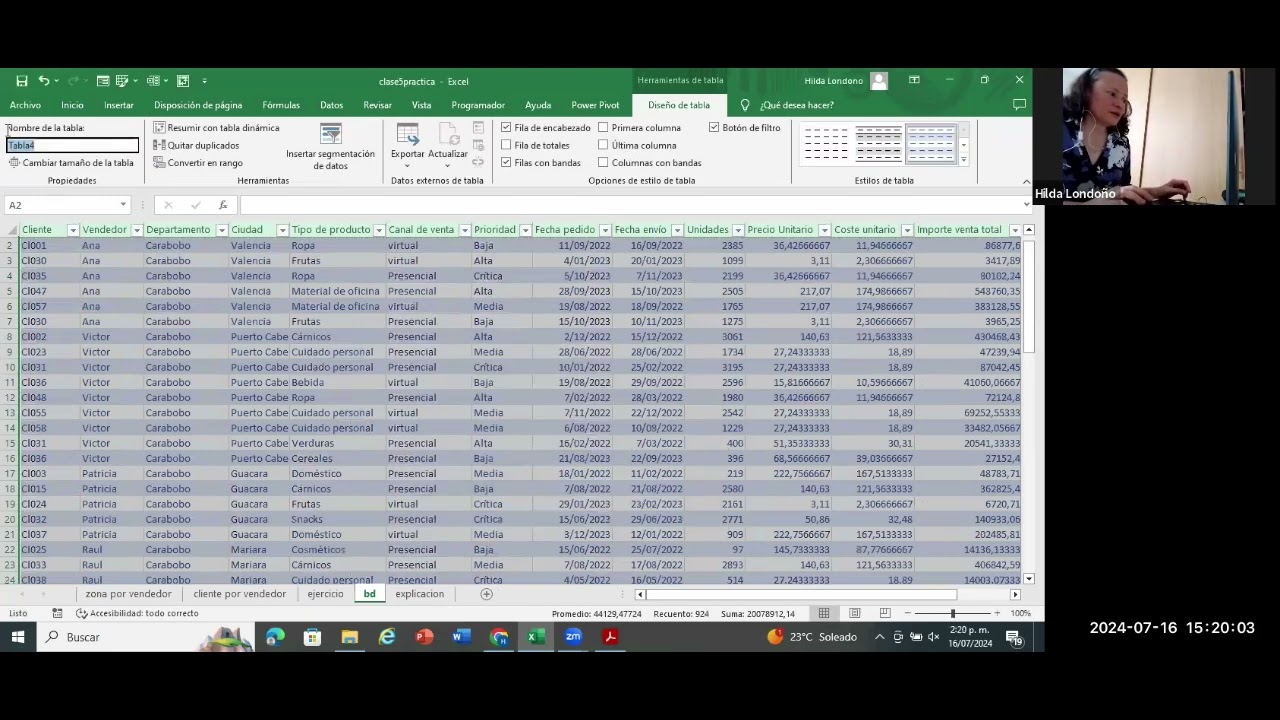
Task: Switch to sheet cliente por vendedor
Action: coord(240,594)
